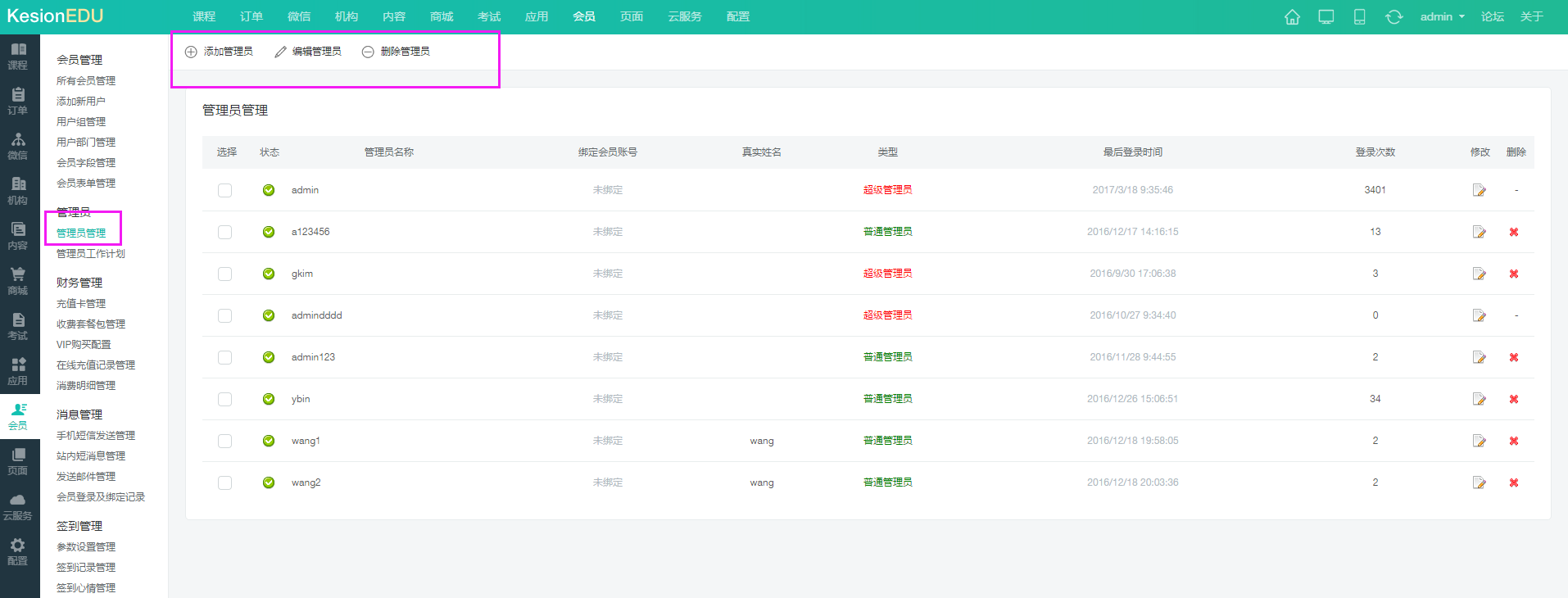
Task: Open the 会员 top menu
Action: point(584,17)
